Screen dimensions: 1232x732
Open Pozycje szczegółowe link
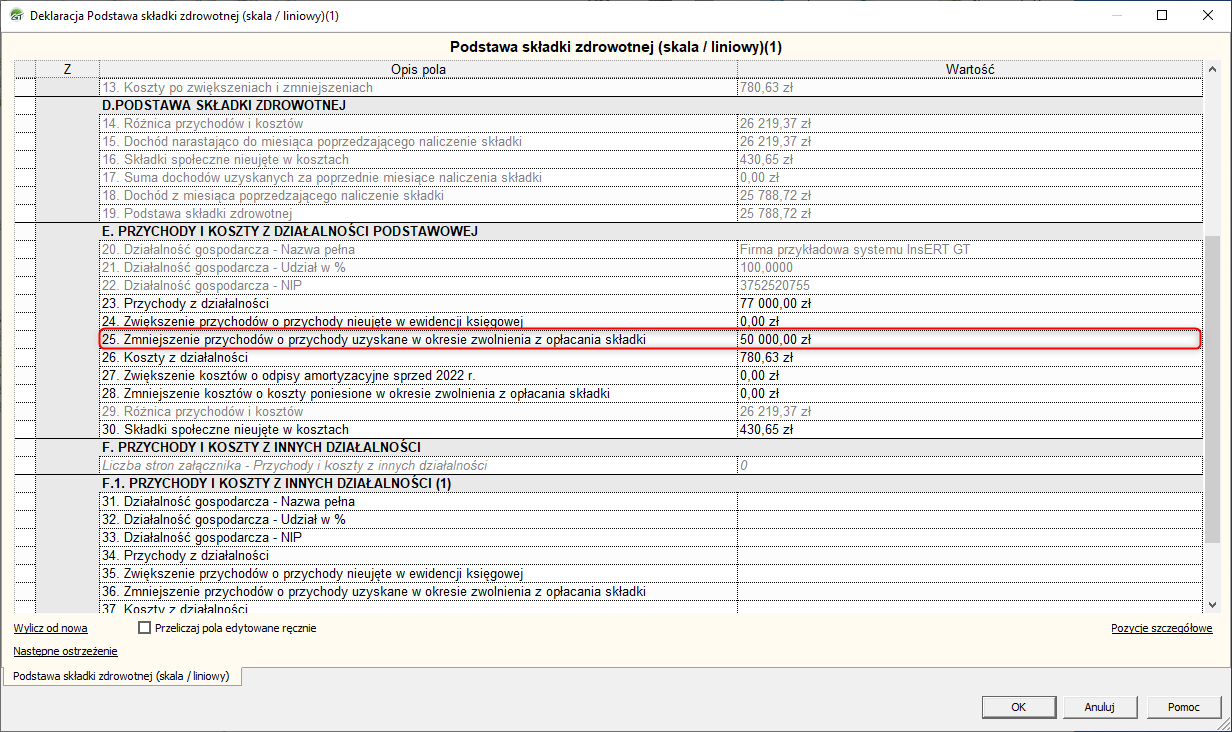pos(1161,628)
